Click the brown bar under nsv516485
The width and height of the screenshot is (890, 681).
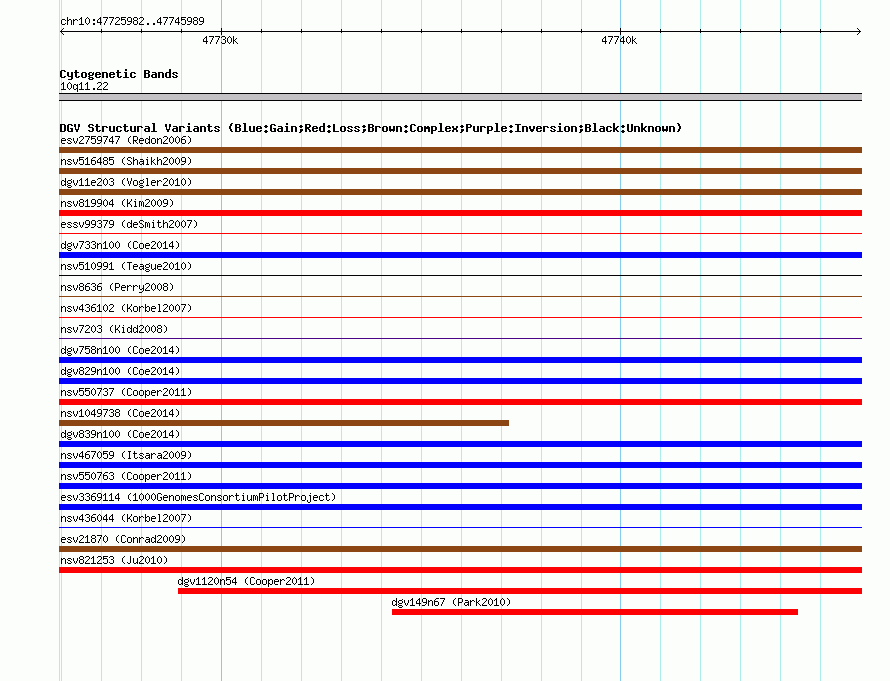coord(460,171)
